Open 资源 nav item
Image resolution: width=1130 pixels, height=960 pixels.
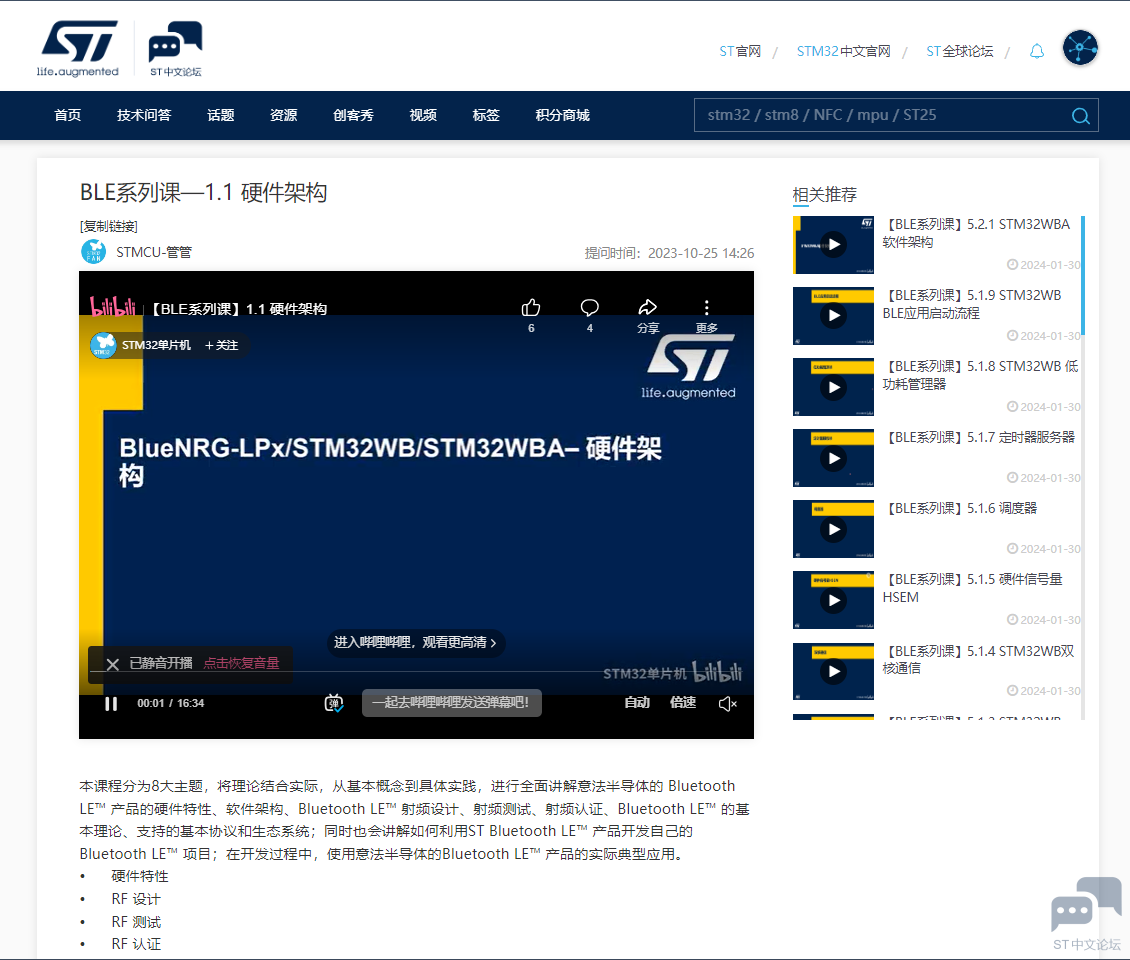(x=284, y=115)
